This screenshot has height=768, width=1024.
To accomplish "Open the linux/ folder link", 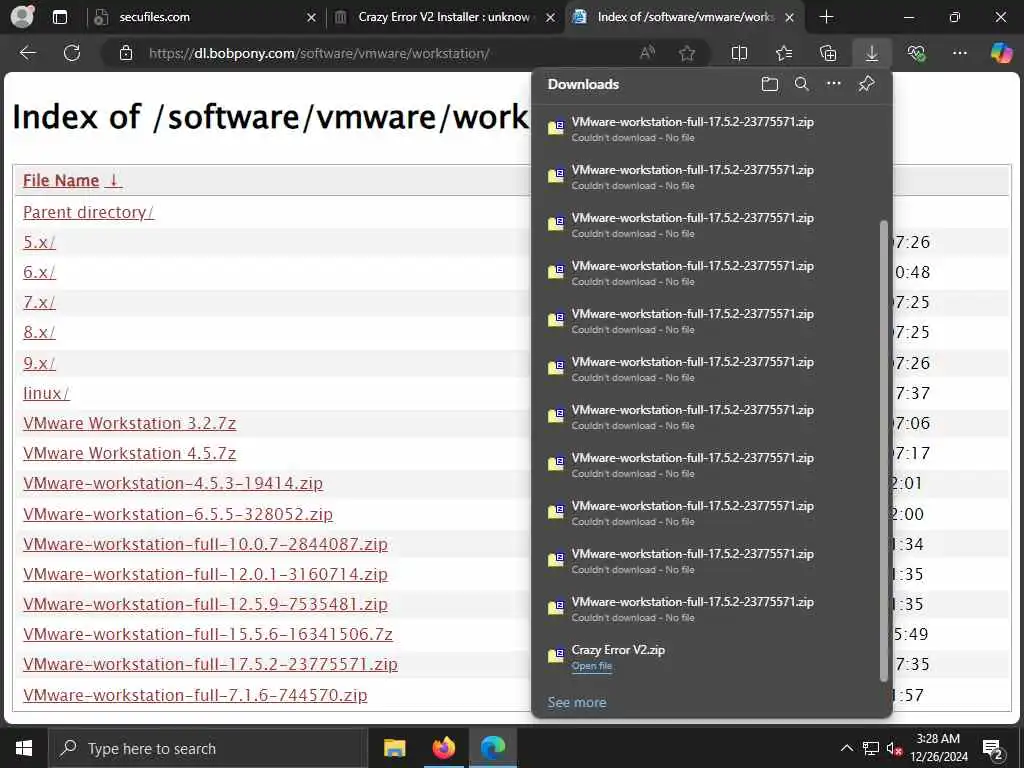I will pyautogui.click(x=46, y=393).
